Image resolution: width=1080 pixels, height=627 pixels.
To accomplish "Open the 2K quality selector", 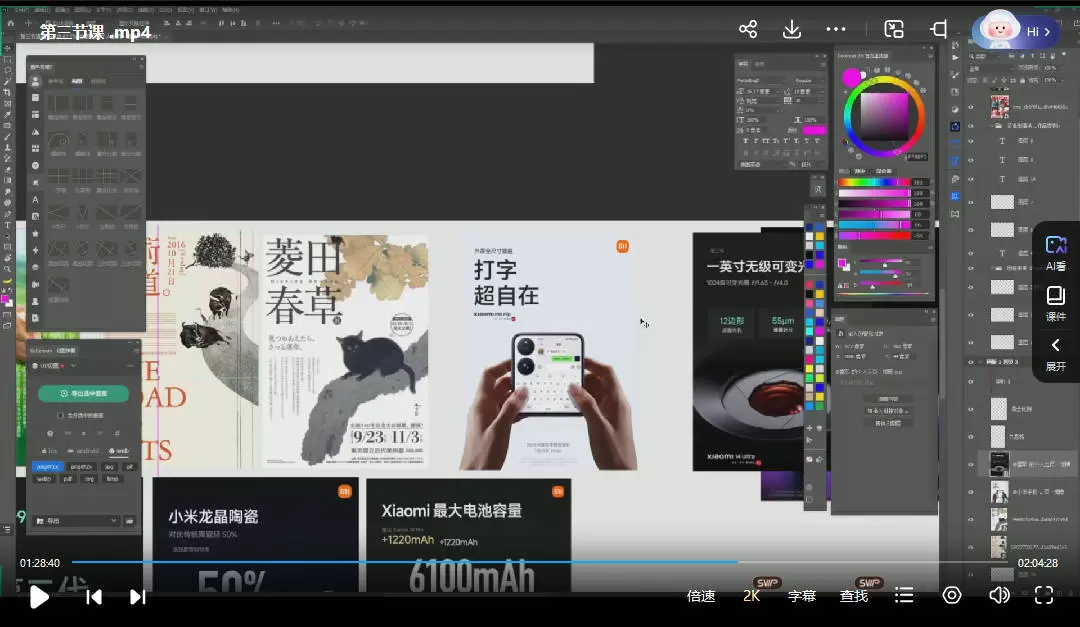I will coord(752,596).
